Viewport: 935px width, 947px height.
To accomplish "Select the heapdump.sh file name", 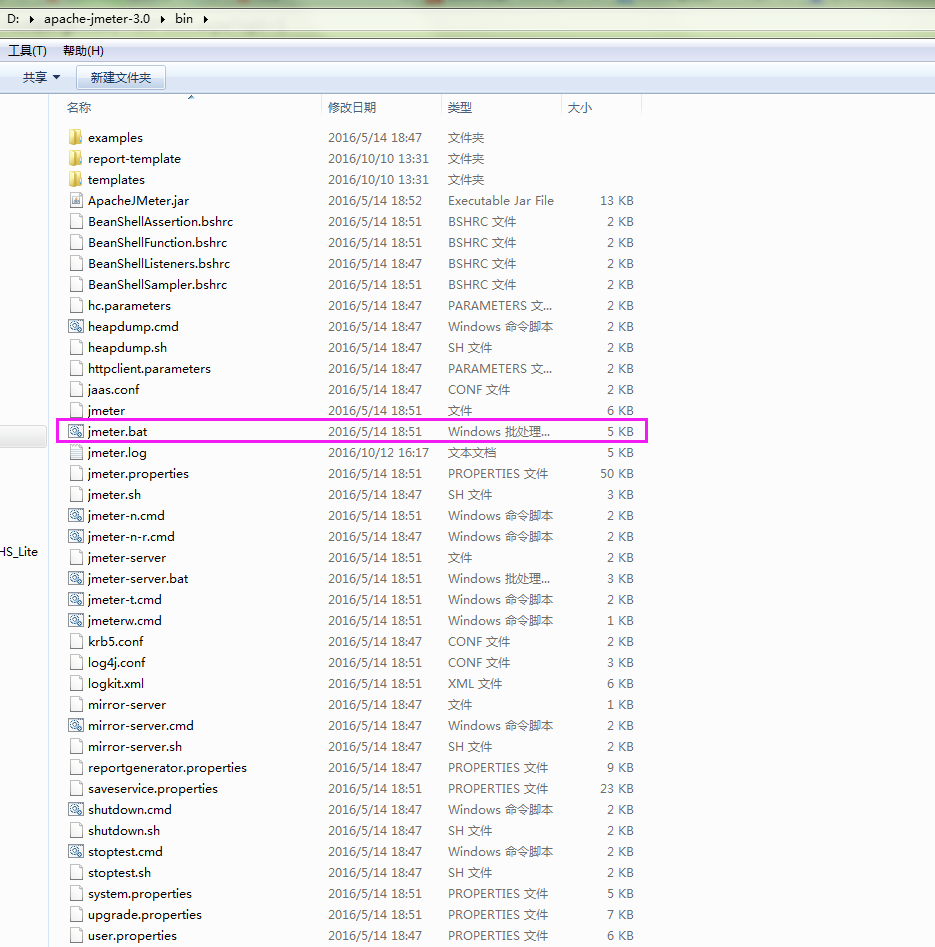I will click(x=127, y=348).
